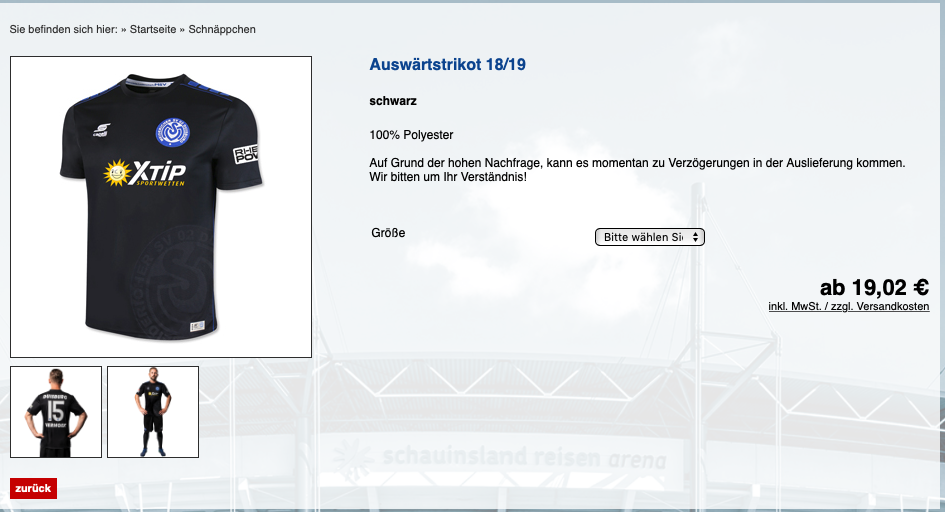Click the up-down arrows of the size selector
Viewport: 945px width, 512px height.
click(x=695, y=237)
